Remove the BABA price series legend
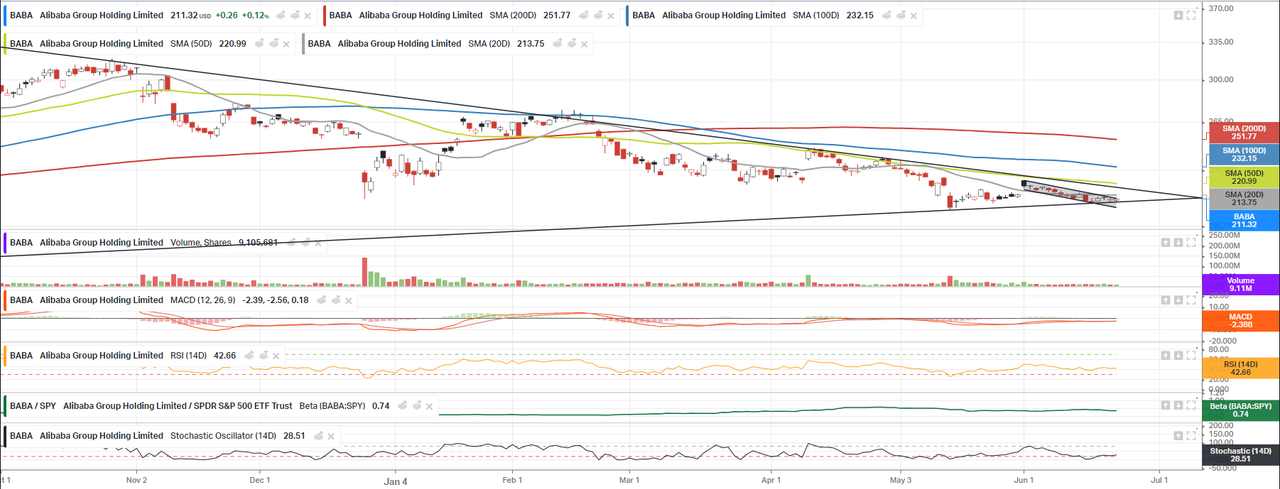 pyautogui.click(x=307, y=16)
